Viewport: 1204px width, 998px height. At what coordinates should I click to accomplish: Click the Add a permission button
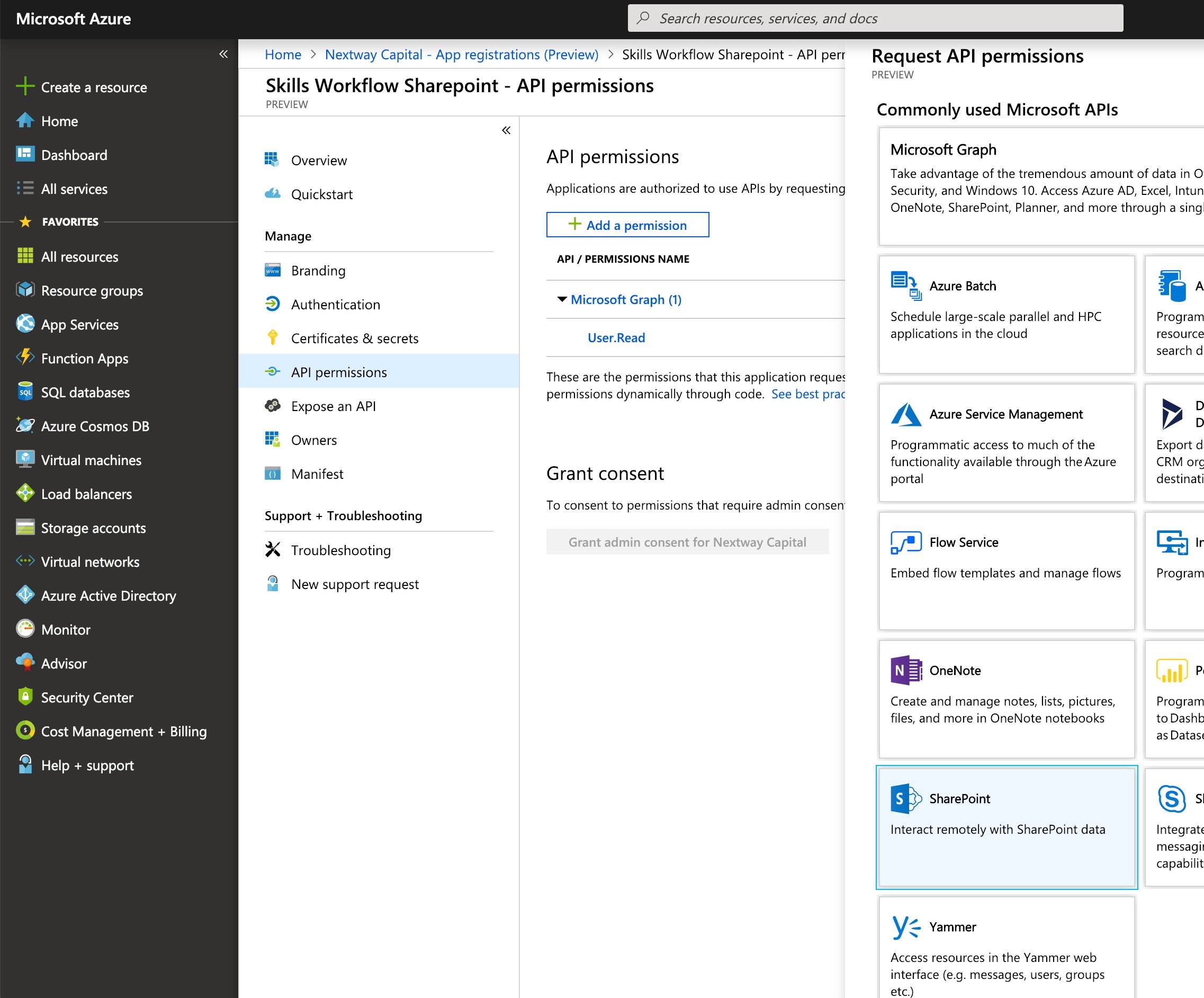[627, 225]
